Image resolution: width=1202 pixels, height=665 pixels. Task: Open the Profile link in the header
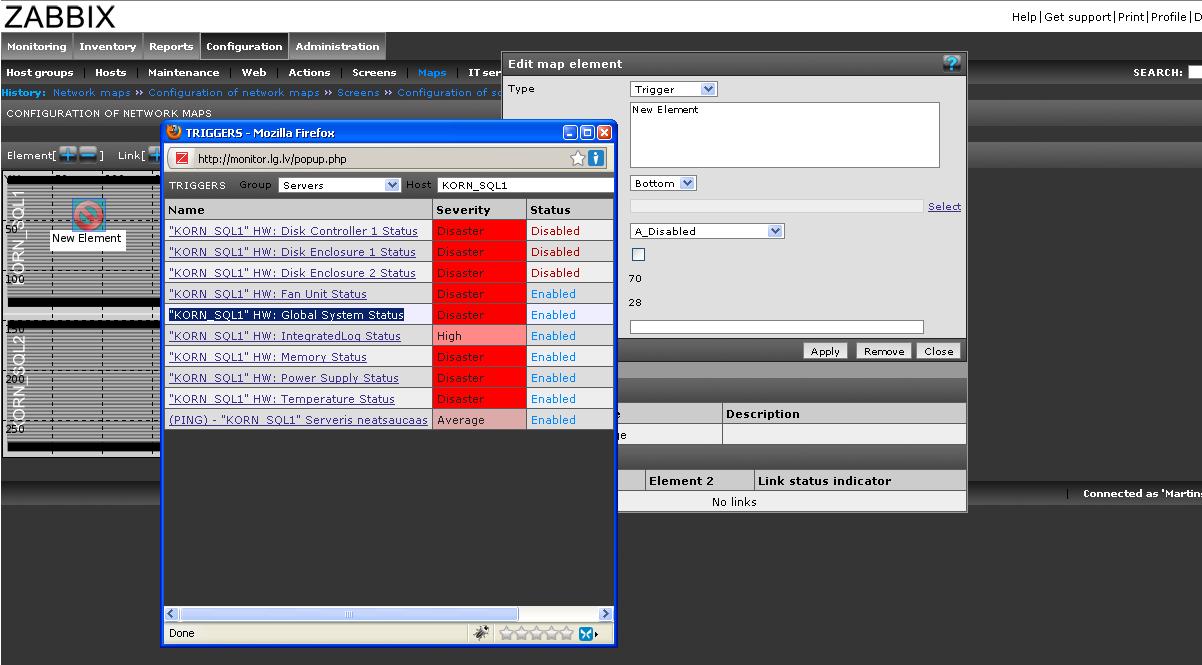(x=1168, y=17)
